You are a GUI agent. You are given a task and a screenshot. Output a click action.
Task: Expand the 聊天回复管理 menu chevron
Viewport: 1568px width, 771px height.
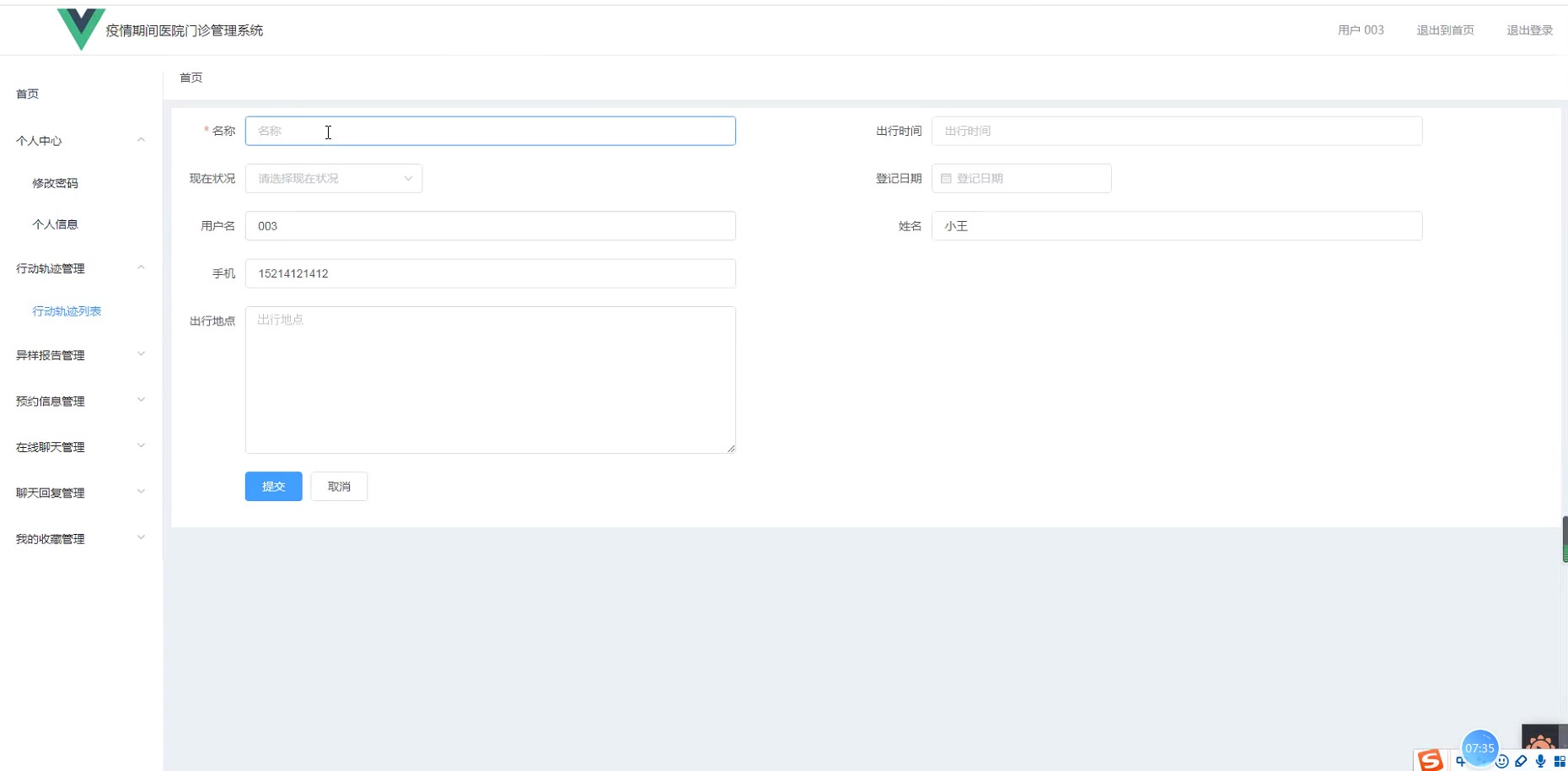pyautogui.click(x=141, y=492)
